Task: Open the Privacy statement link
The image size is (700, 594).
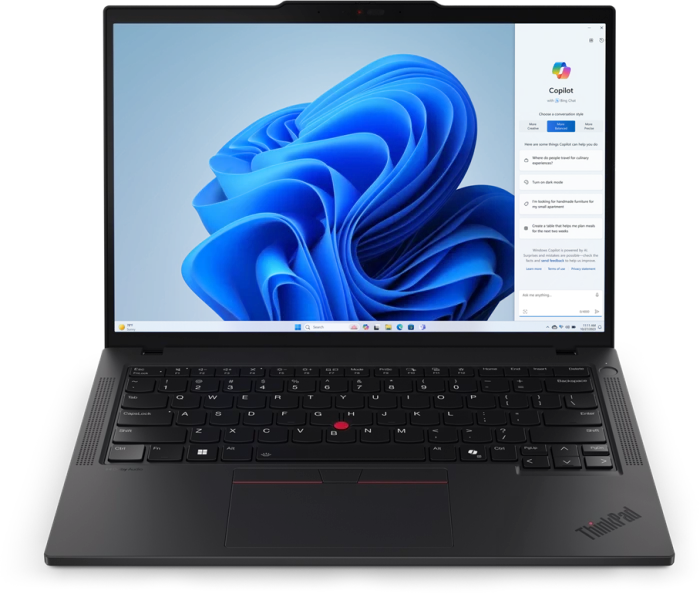Action: pyautogui.click(x=583, y=269)
